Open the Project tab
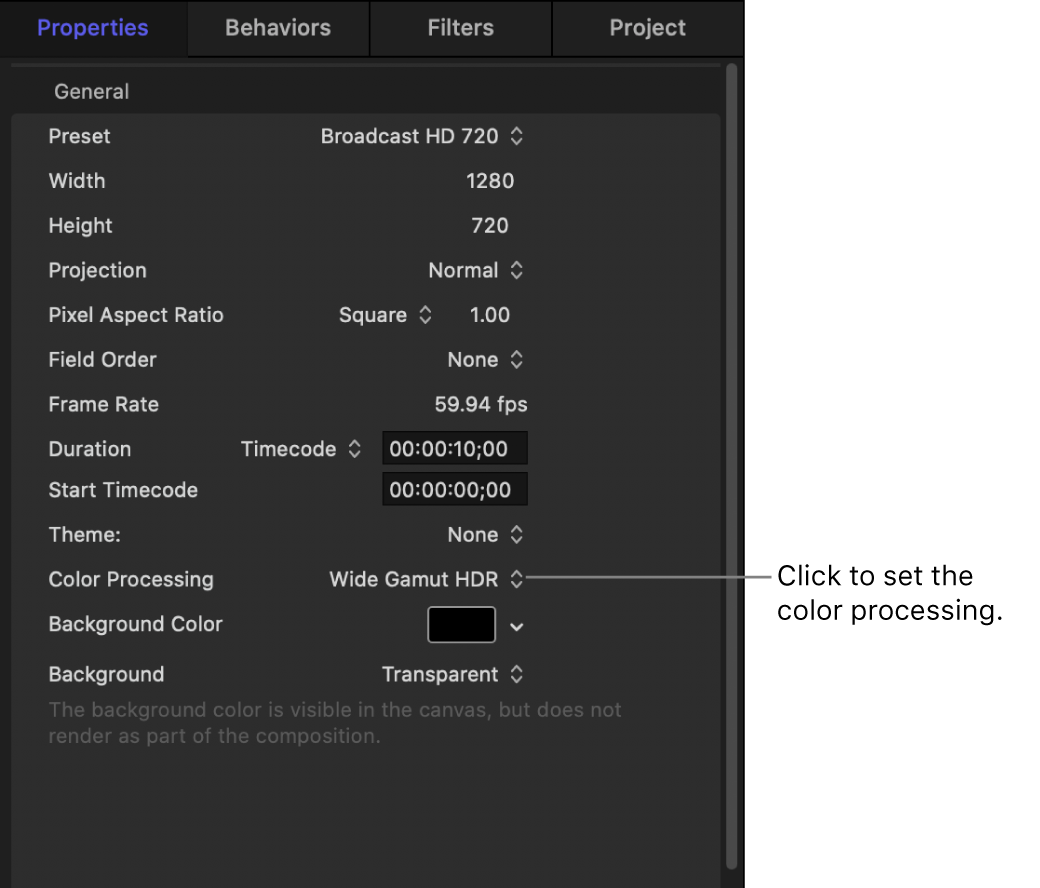This screenshot has width=1040, height=888. tap(647, 28)
